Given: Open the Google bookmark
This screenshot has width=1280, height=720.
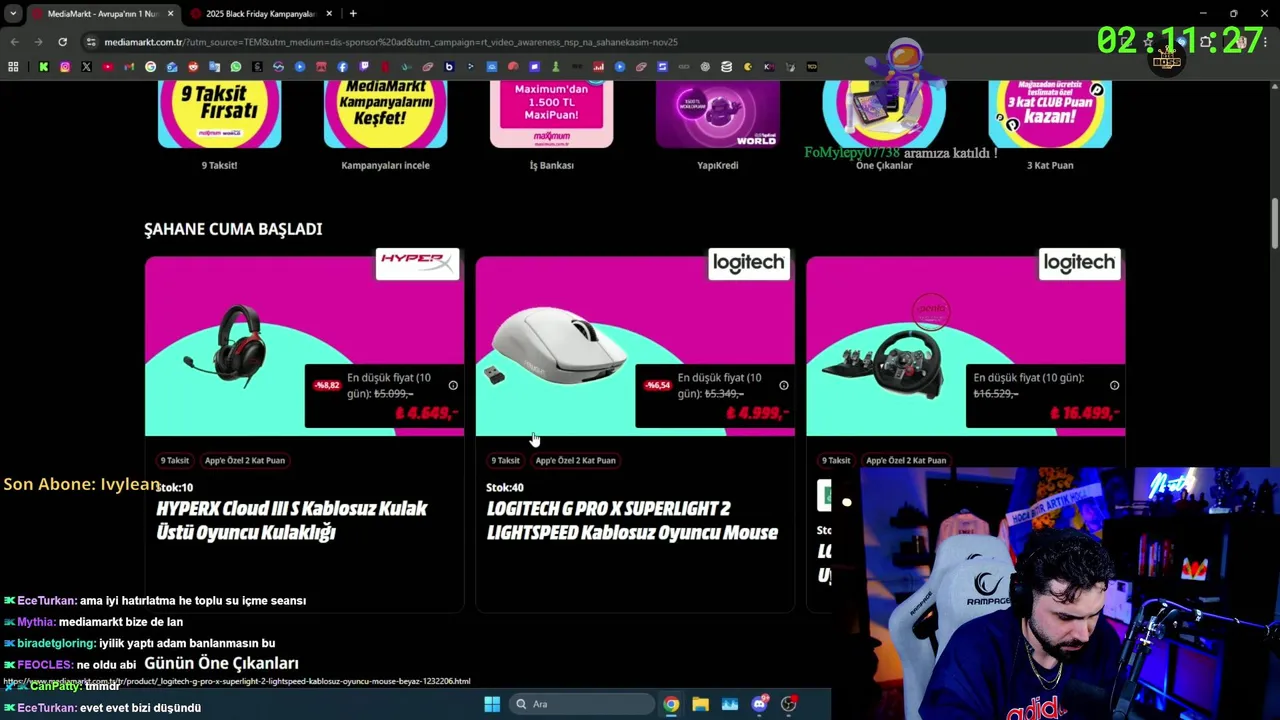Looking at the screenshot, I should click(x=150, y=67).
